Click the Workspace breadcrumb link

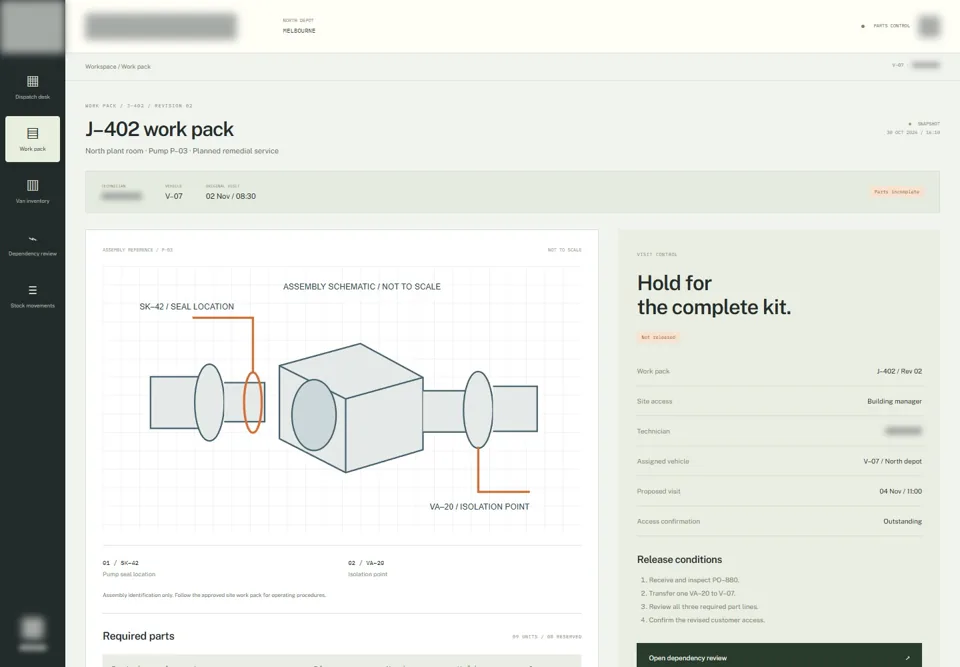[x=100, y=66]
